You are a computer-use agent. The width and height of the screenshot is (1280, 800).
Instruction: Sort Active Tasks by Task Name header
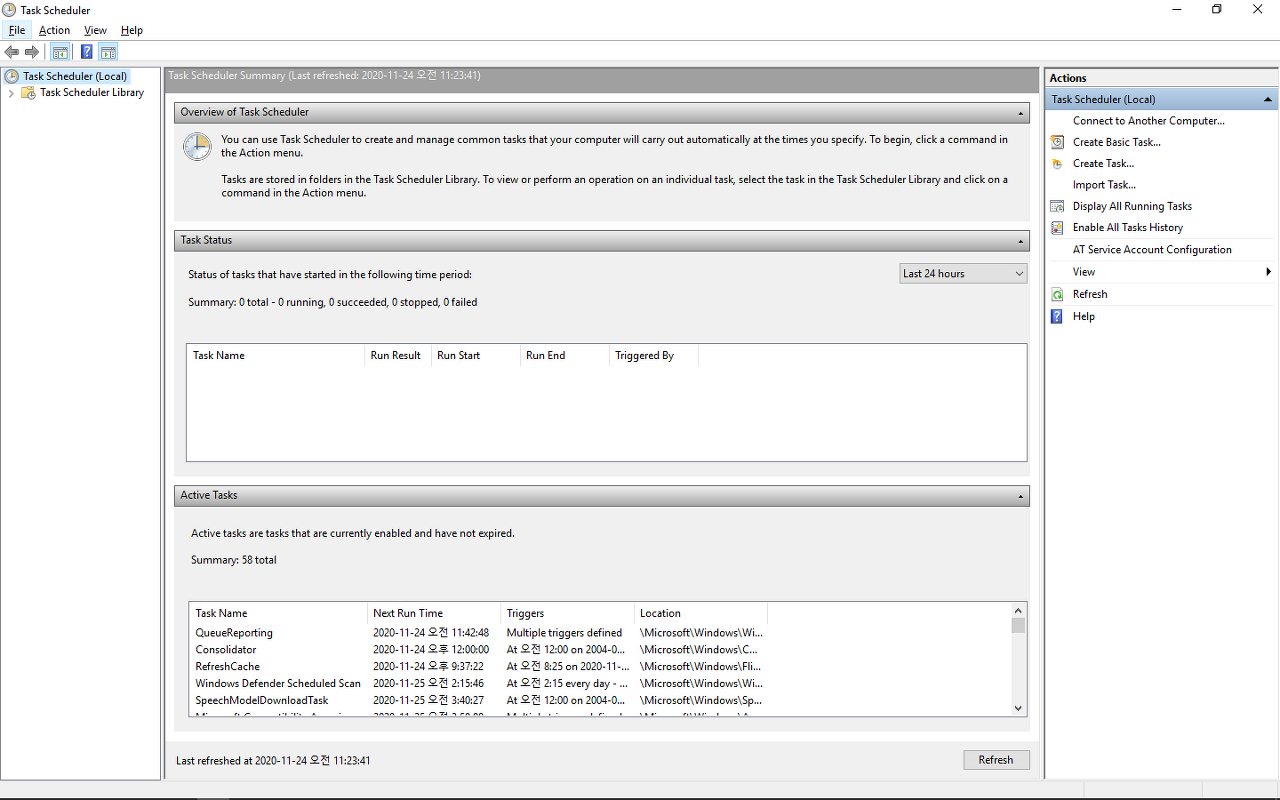[x=278, y=613]
